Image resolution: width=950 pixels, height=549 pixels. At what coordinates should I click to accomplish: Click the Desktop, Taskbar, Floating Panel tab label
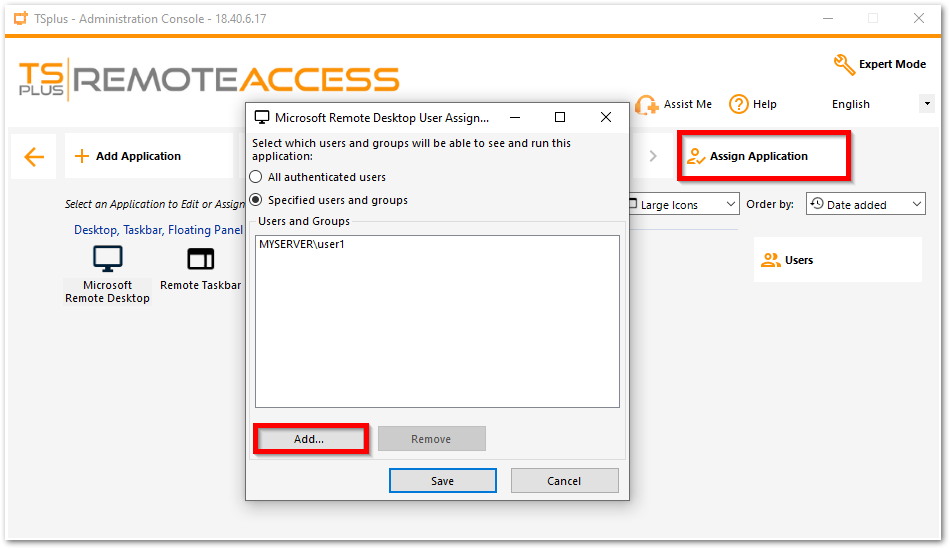(x=158, y=230)
